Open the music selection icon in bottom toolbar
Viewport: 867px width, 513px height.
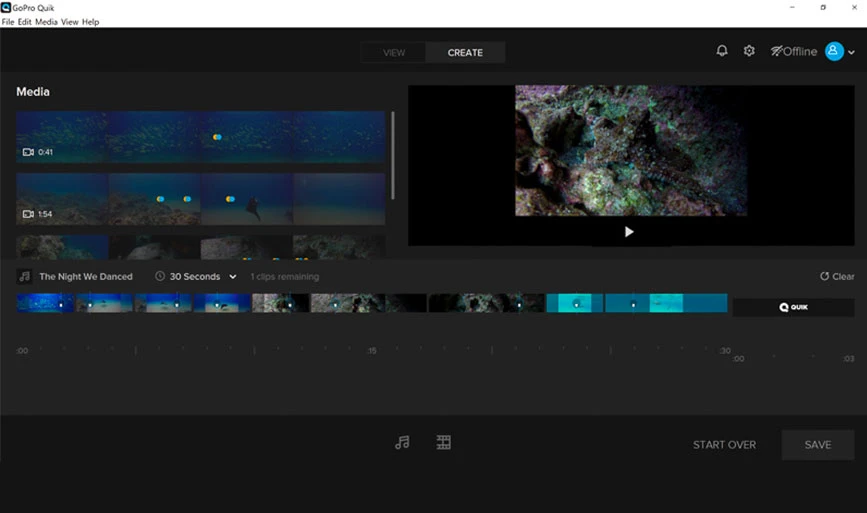tap(402, 442)
